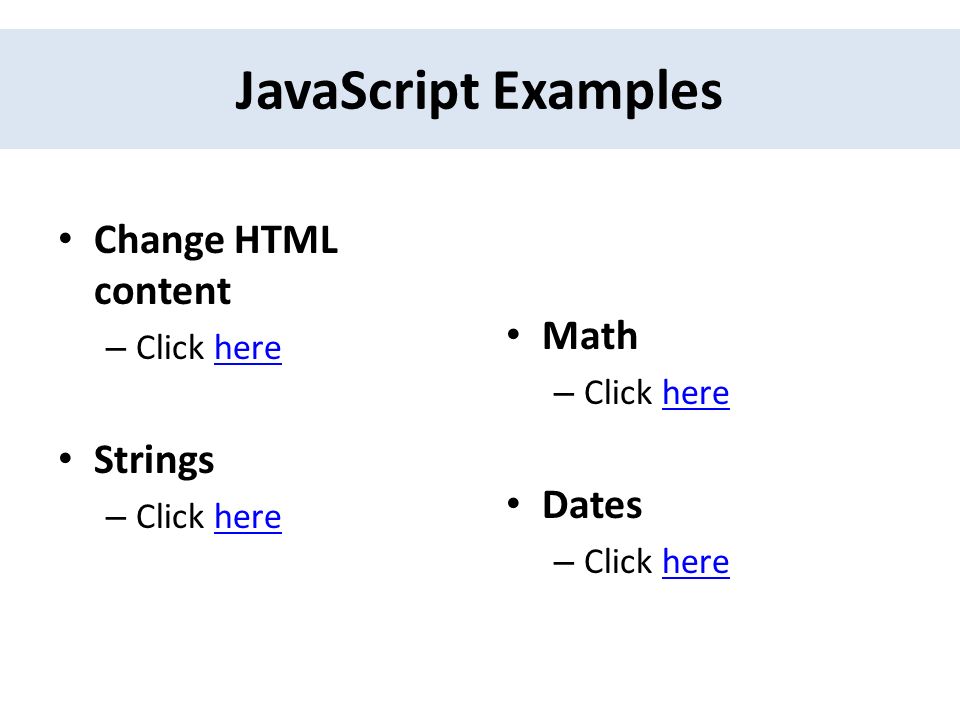Open the 'here' link under Math

coord(696,393)
